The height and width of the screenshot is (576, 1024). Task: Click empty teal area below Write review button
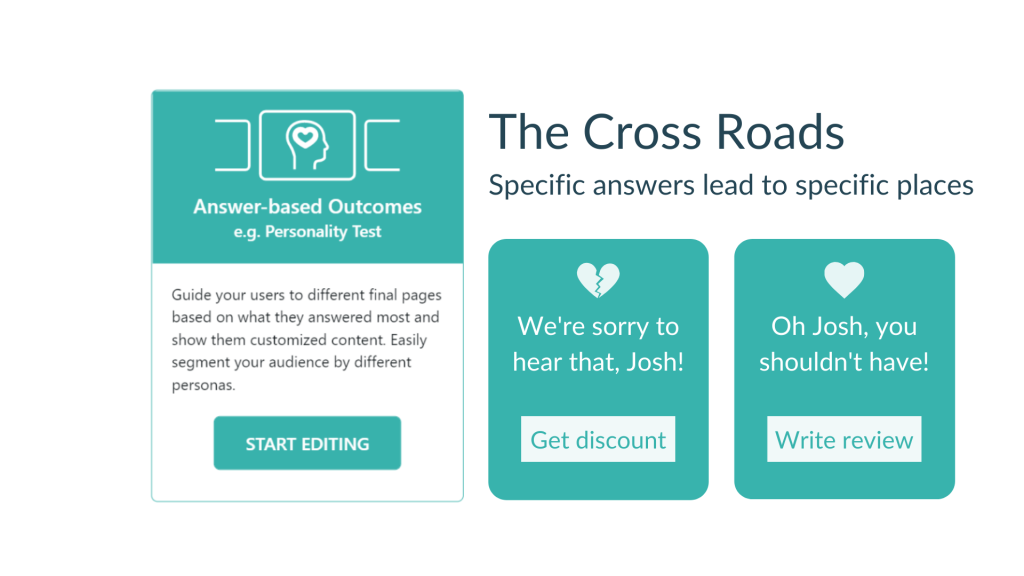(x=844, y=480)
